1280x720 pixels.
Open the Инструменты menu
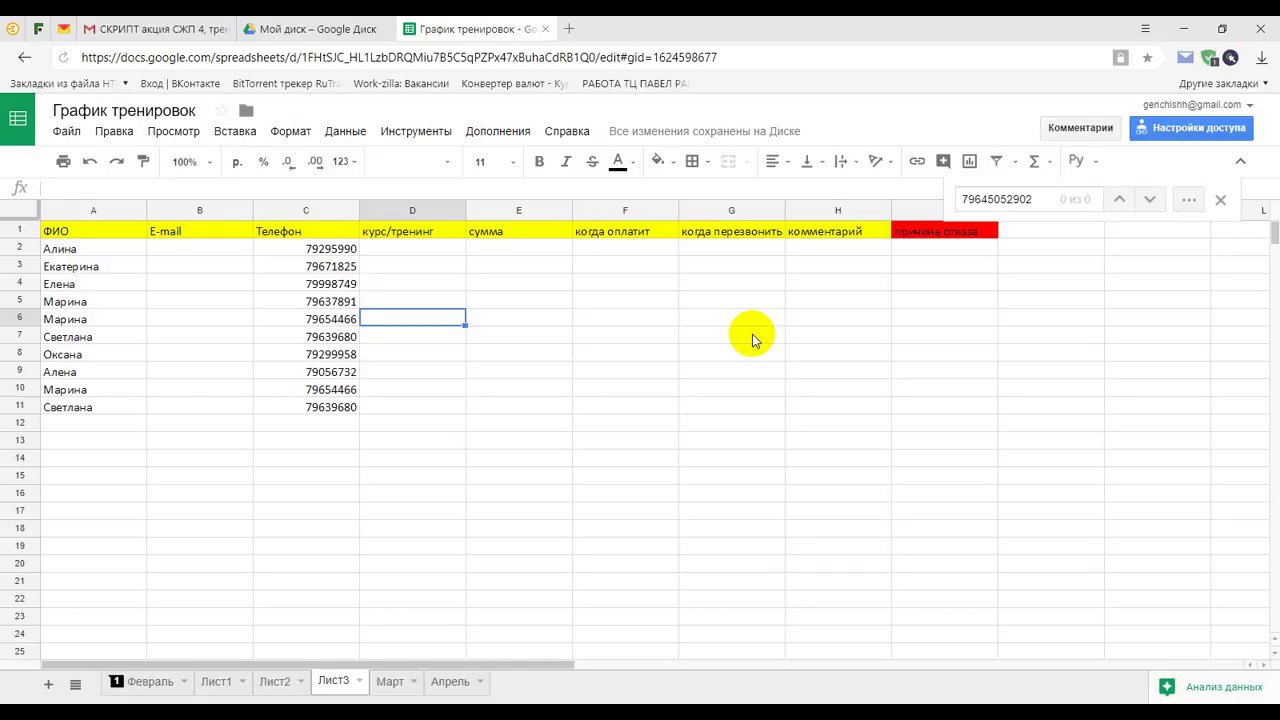[416, 131]
